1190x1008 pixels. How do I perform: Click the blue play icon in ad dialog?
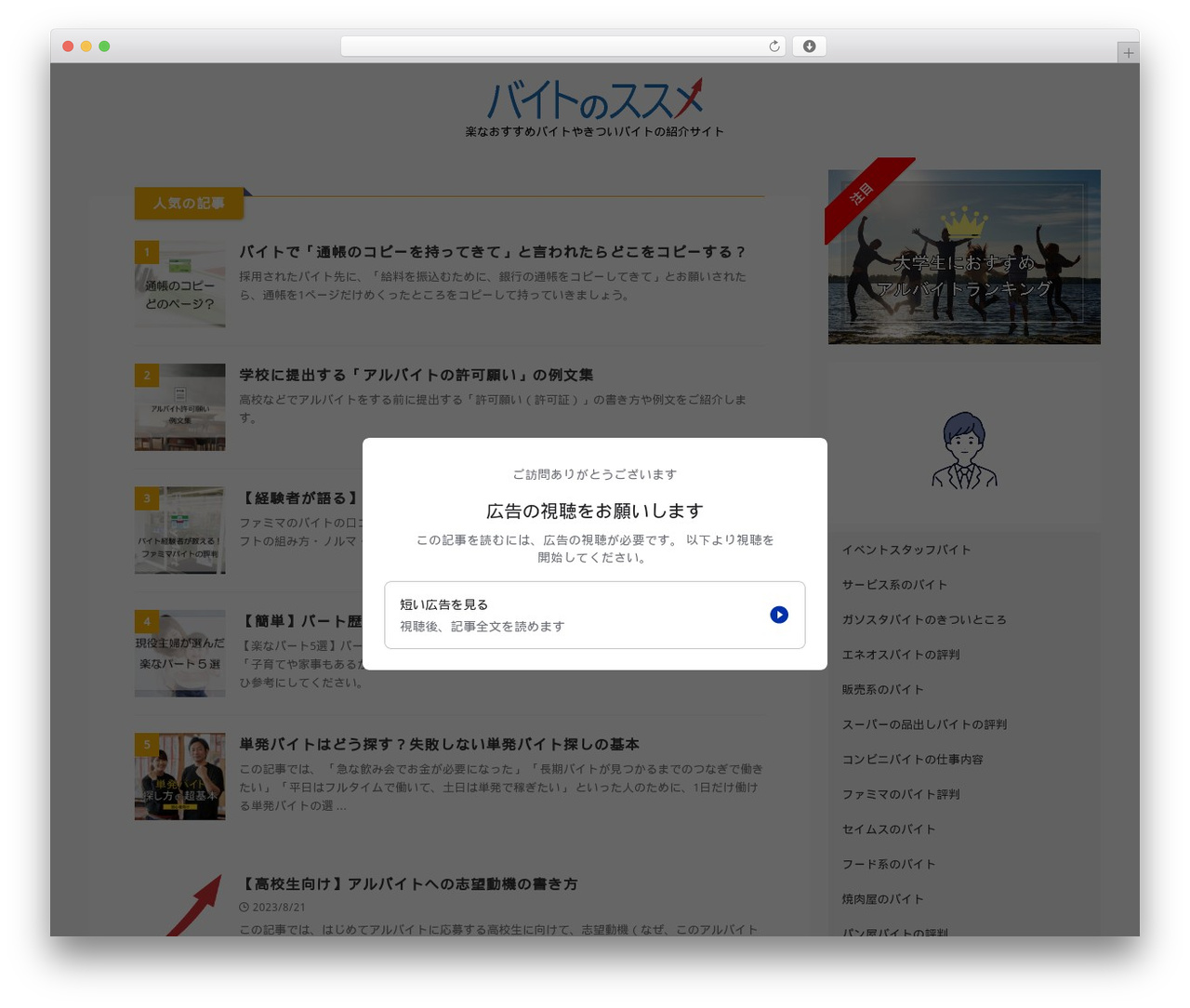coord(779,615)
